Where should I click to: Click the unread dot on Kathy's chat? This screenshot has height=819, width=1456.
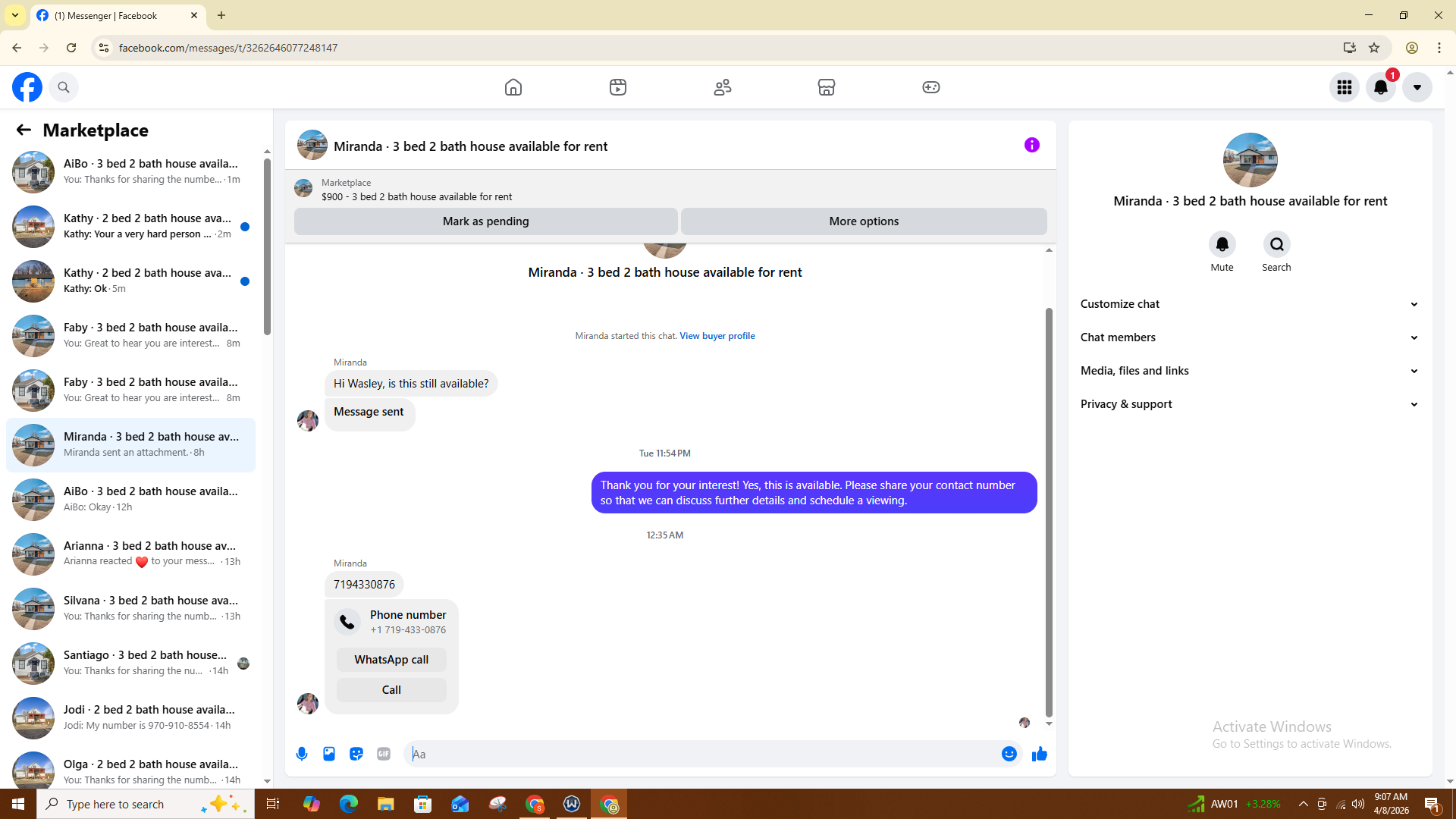(x=245, y=227)
